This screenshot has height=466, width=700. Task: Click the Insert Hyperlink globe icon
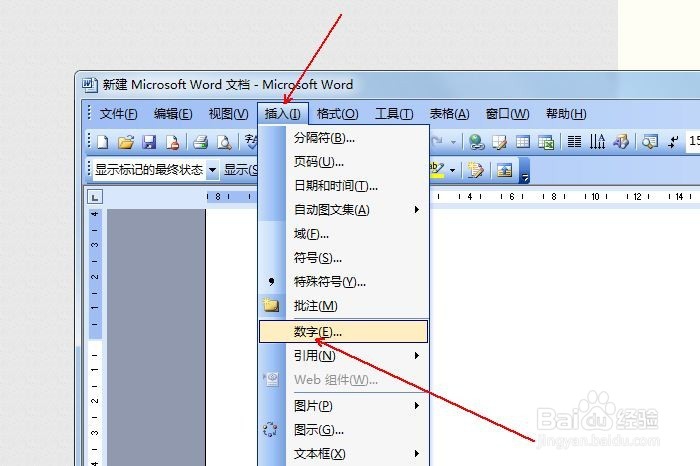tap(476, 142)
